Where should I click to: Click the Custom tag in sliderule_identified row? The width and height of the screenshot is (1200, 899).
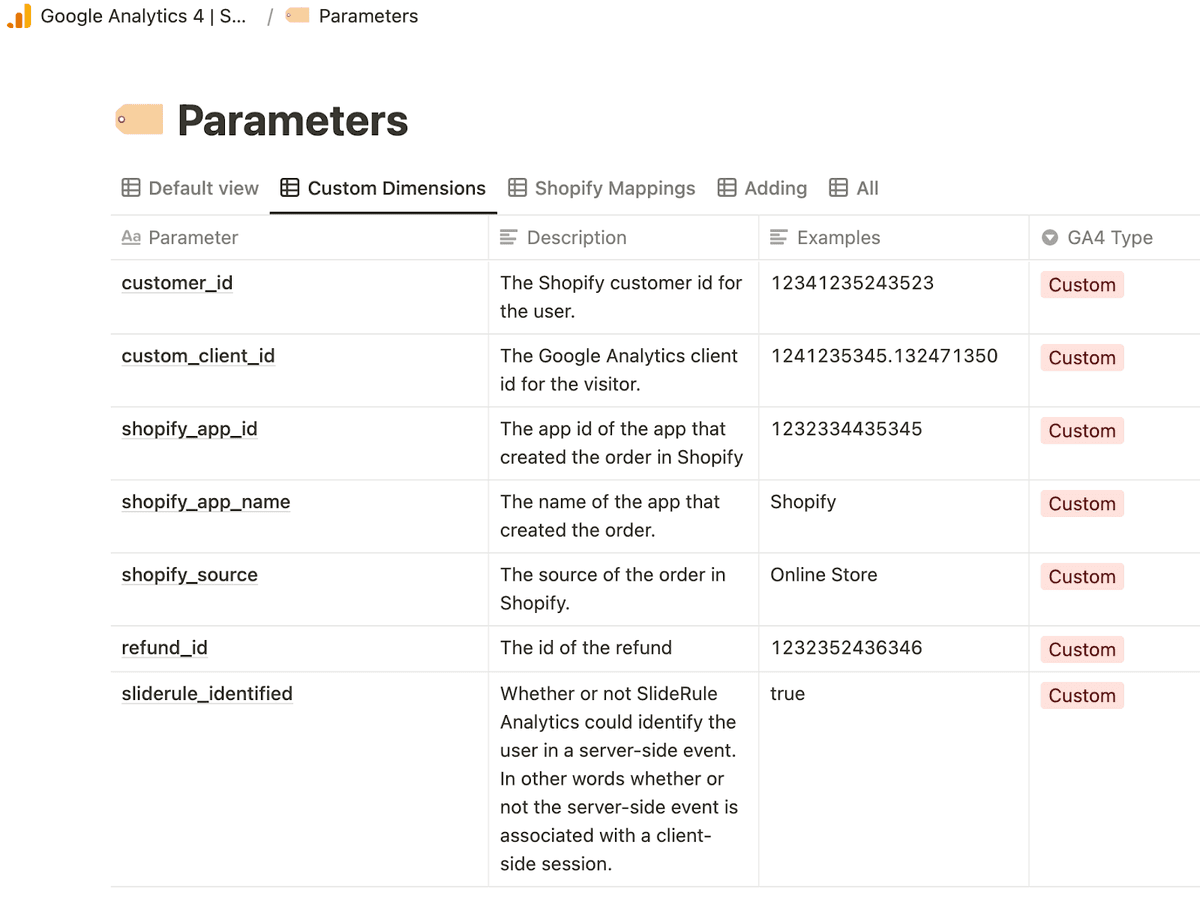1082,696
